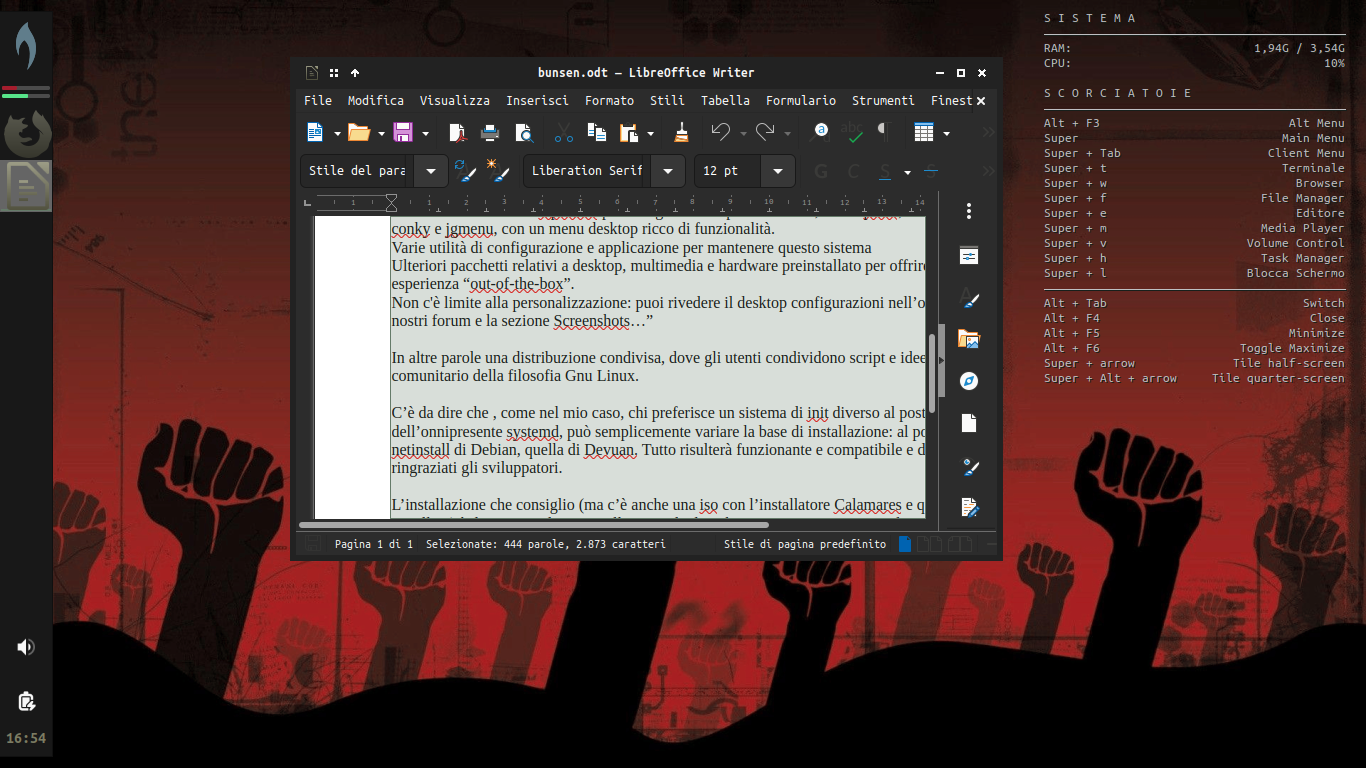Click the word count in status bar
This screenshot has width=1366, height=768.
coord(545,544)
